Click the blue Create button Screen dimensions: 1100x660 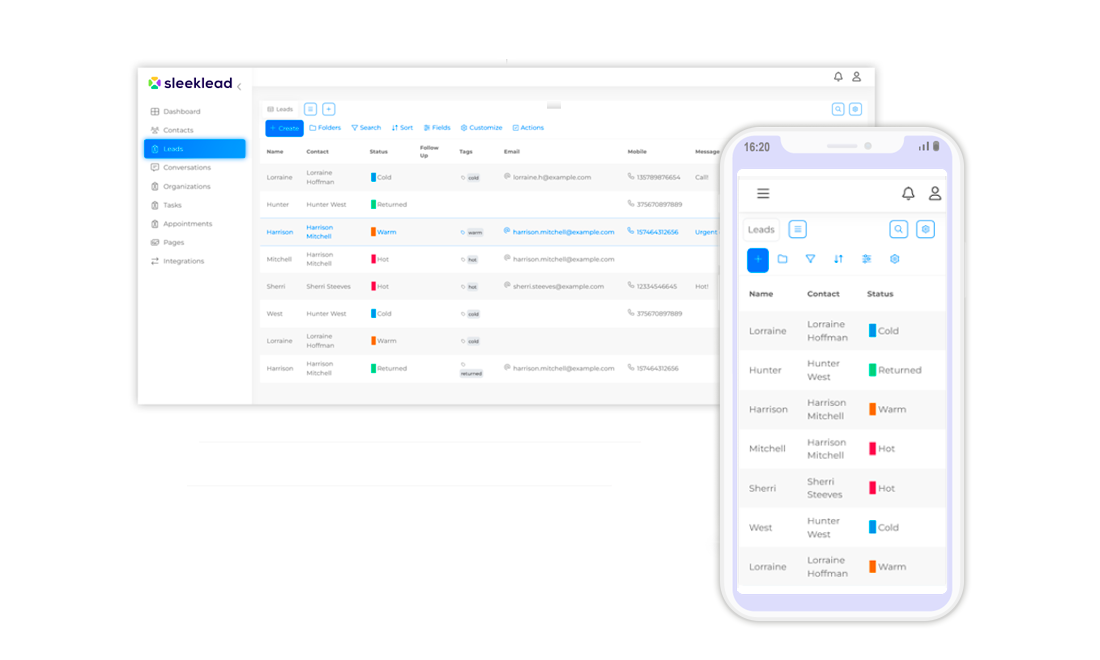(284, 128)
